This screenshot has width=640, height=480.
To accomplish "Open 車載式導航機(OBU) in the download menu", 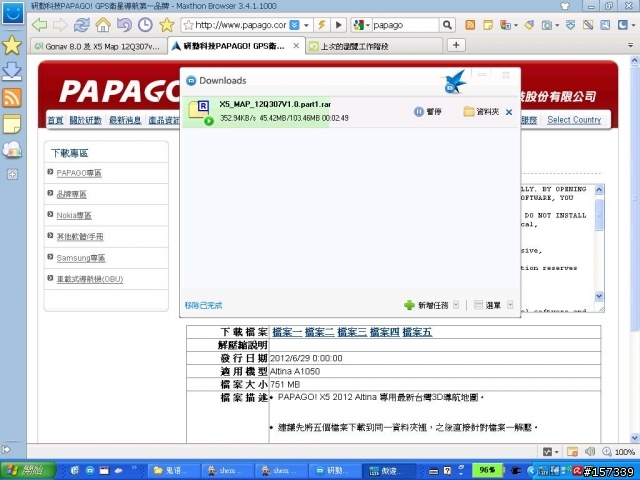I will pyautogui.click(x=90, y=279).
